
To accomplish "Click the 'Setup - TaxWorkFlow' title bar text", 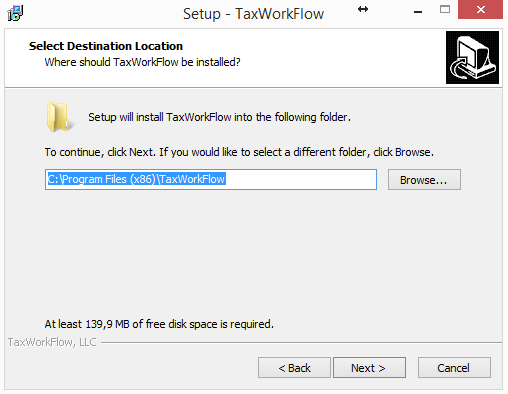I will click(253, 14).
